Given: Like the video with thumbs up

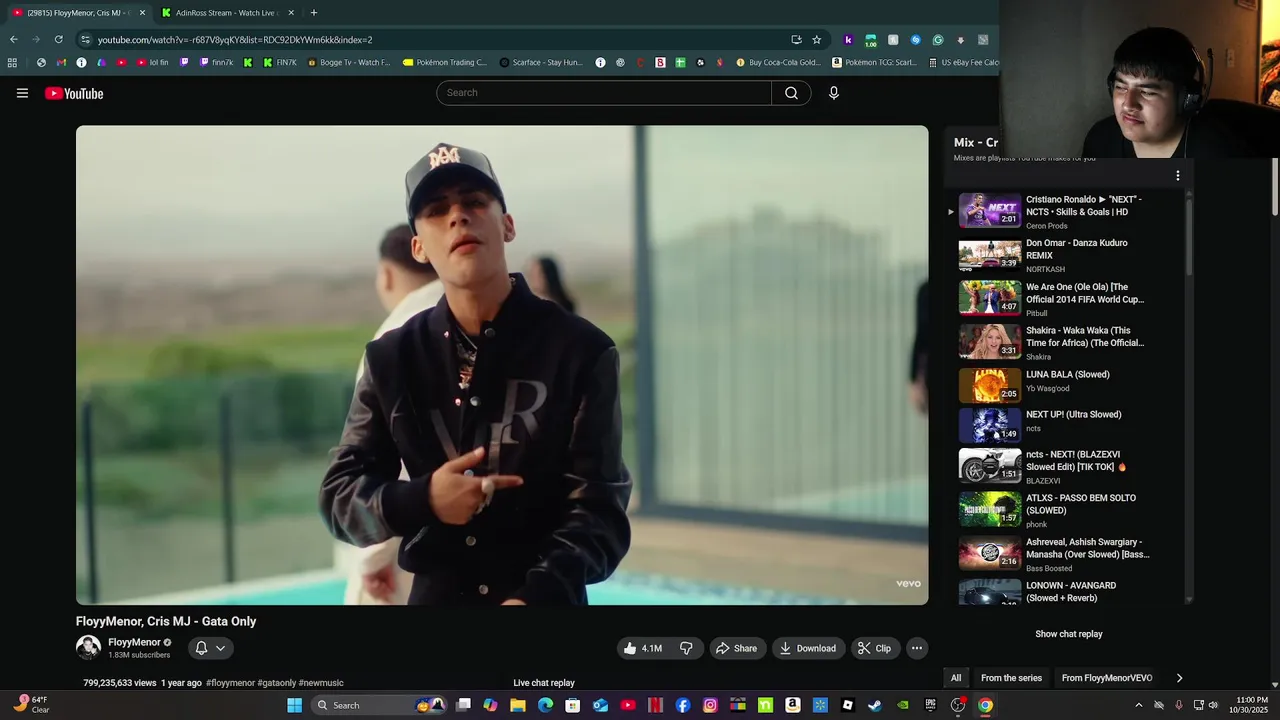Looking at the screenshot, I should pyautogui.click(x=642, y=648).
